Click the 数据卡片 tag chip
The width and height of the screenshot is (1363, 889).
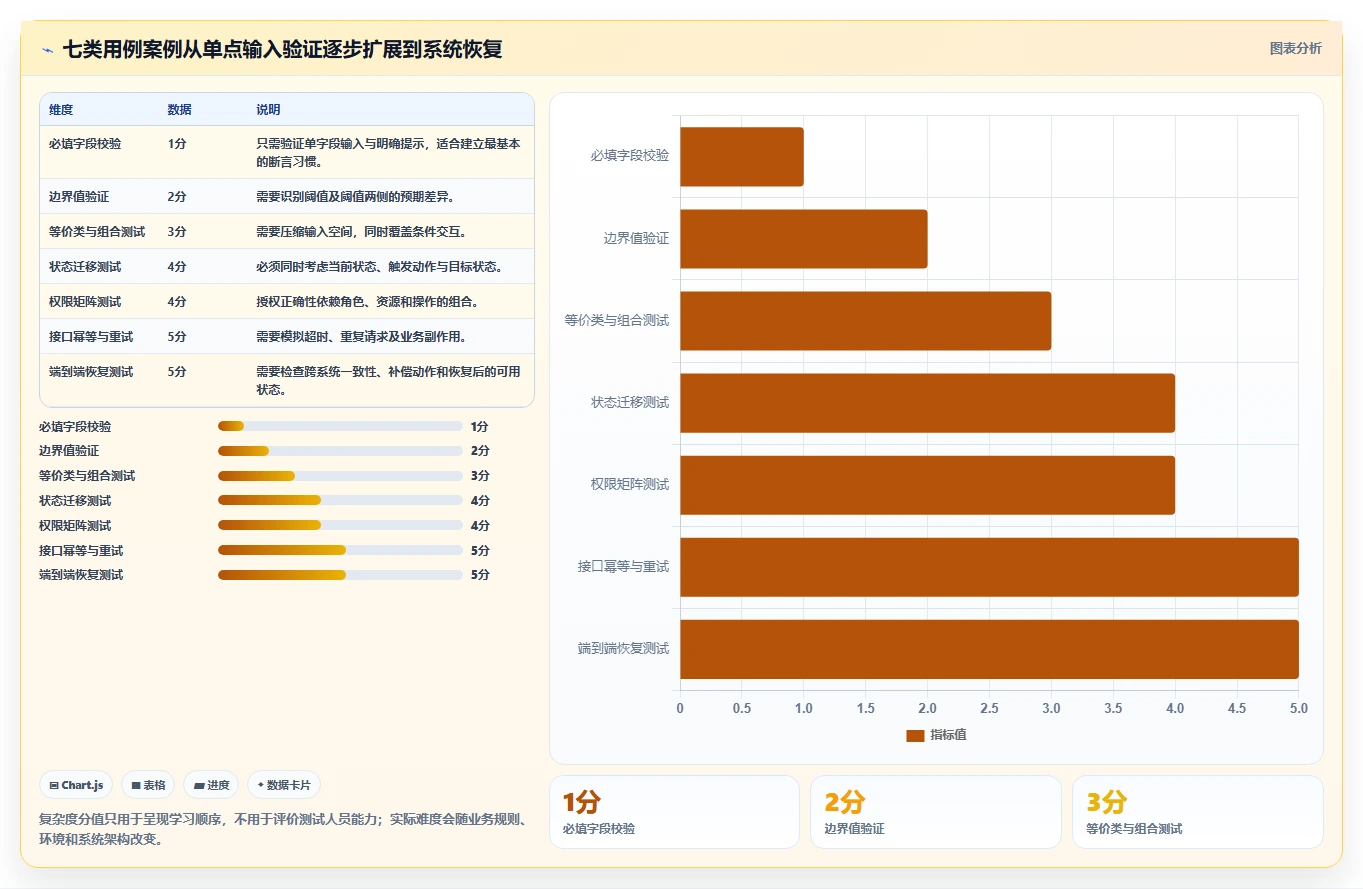tap(284, 785)
